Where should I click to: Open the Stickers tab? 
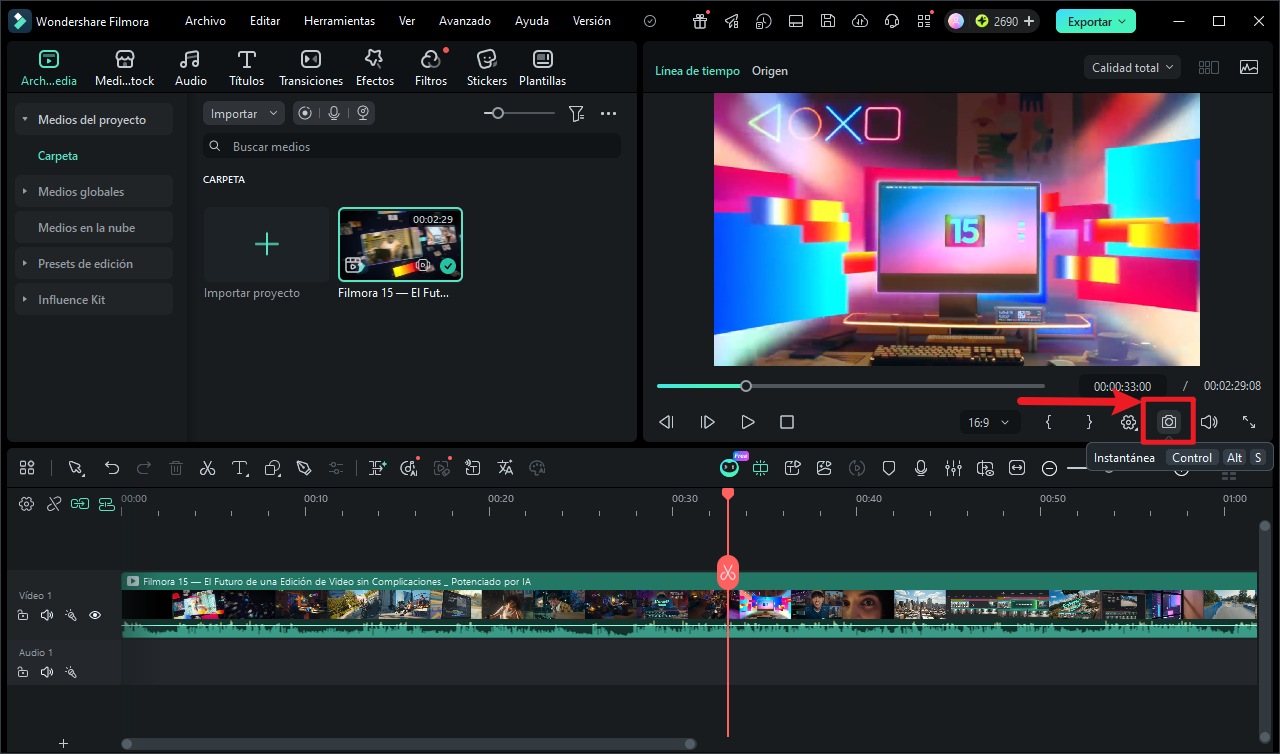487,68
